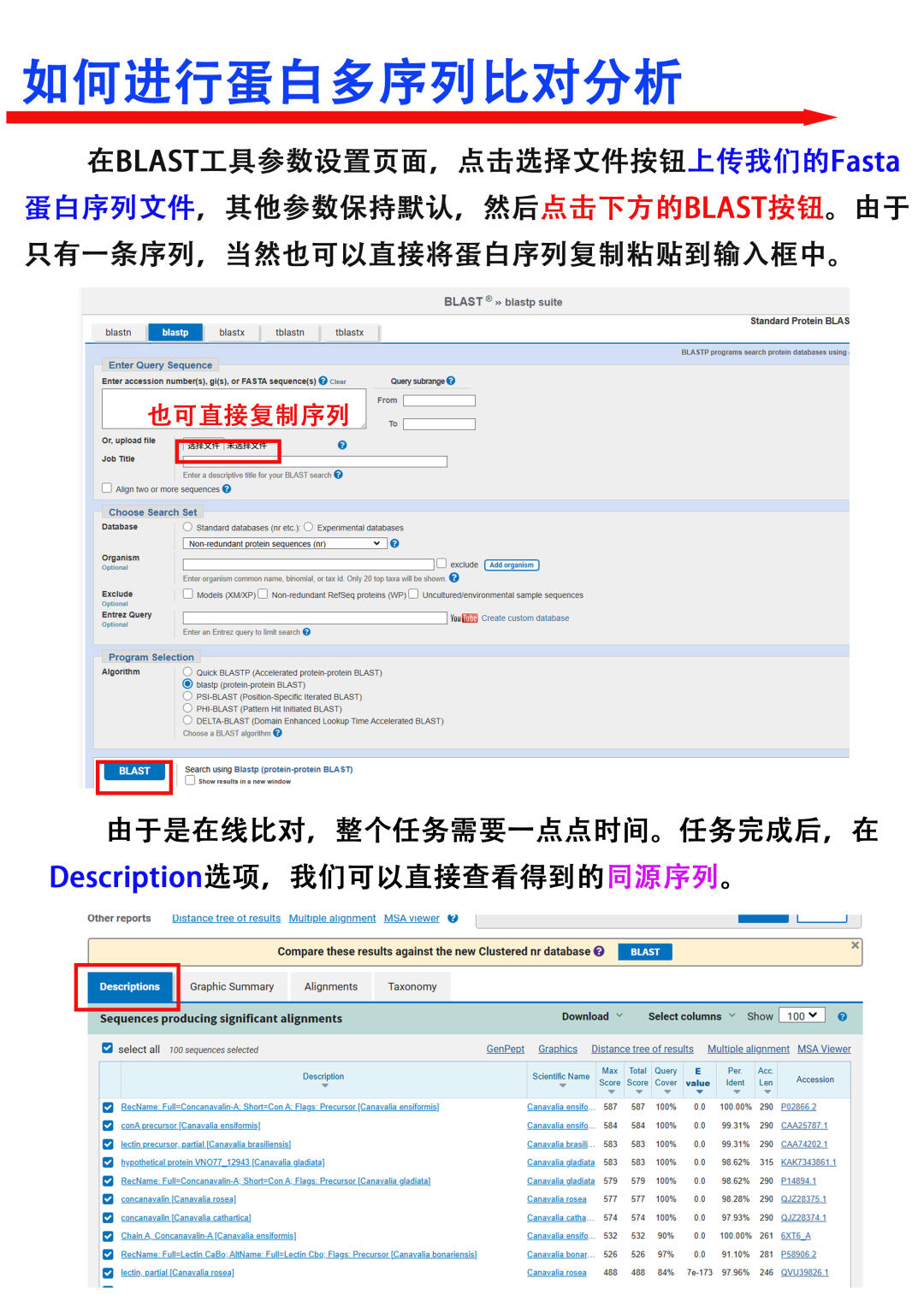
Task: Sort results by Acc. Len column
Action: coord(766,1091)
